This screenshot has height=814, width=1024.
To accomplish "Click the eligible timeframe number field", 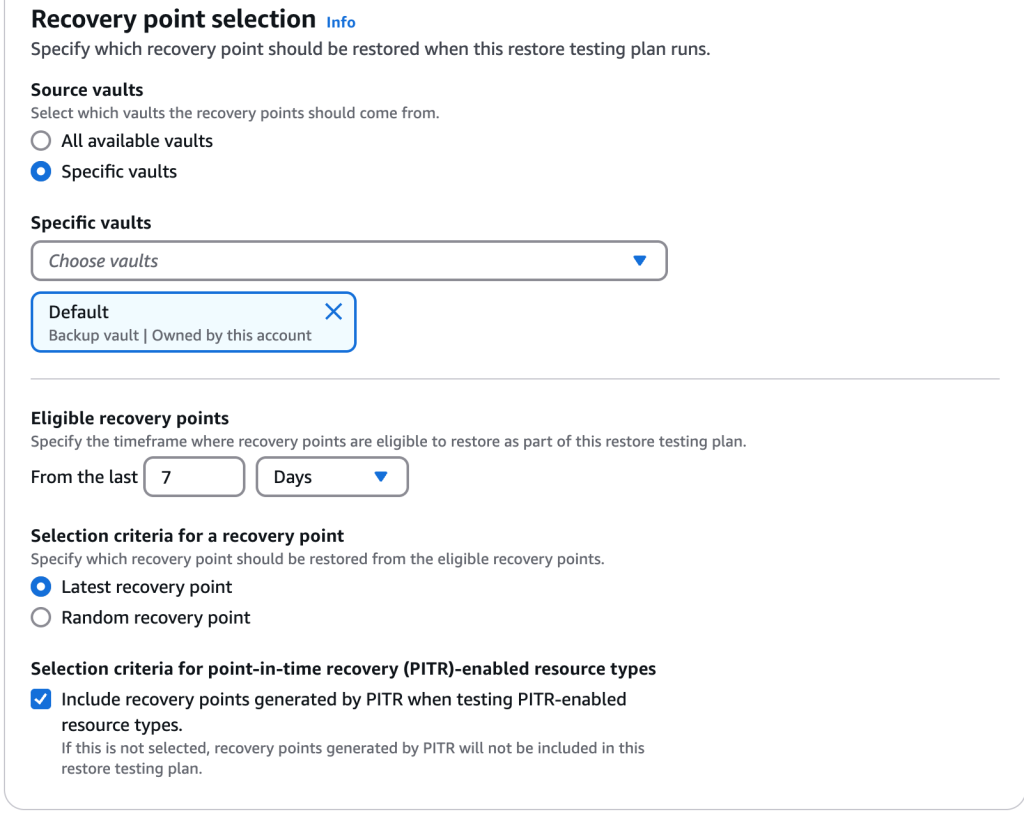I will [x=194, y=477].
